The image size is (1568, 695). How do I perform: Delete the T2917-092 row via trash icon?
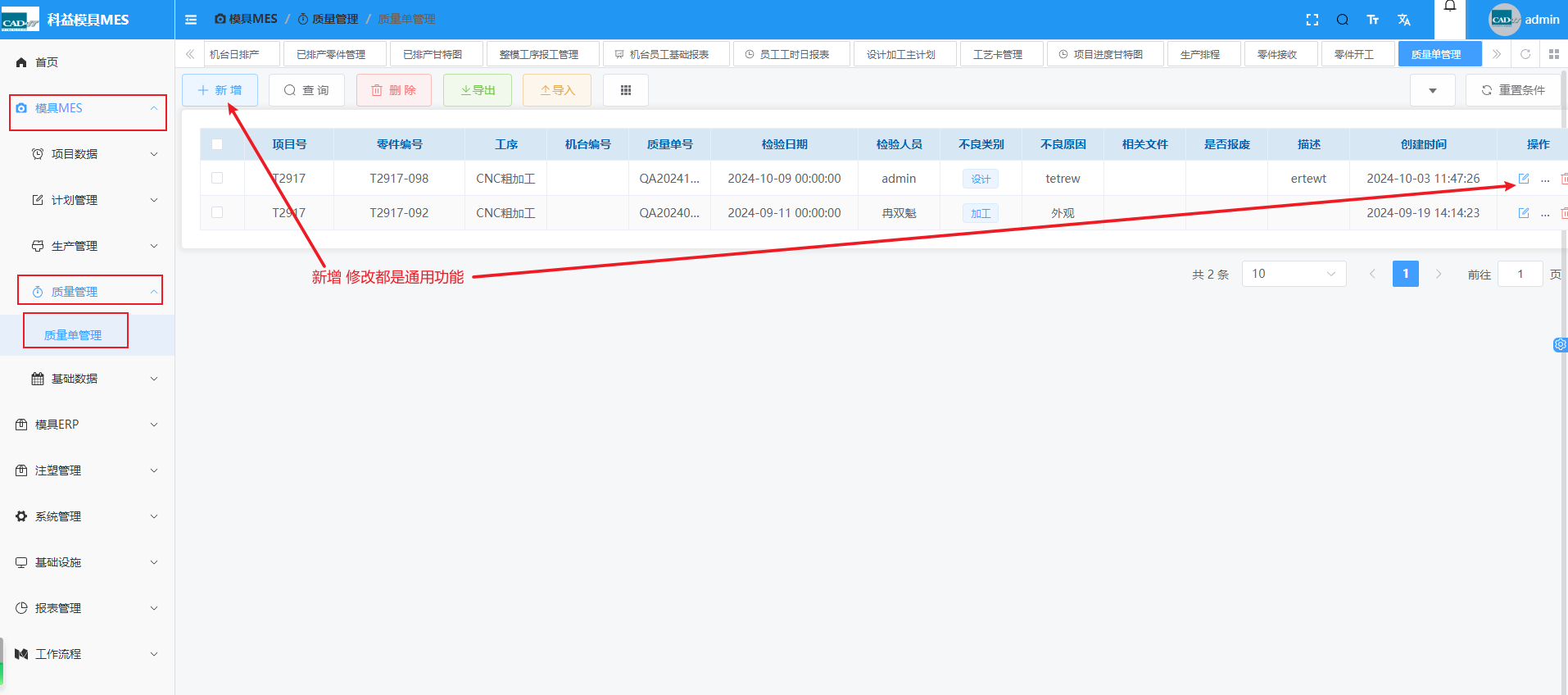(x=1564, y=213)
